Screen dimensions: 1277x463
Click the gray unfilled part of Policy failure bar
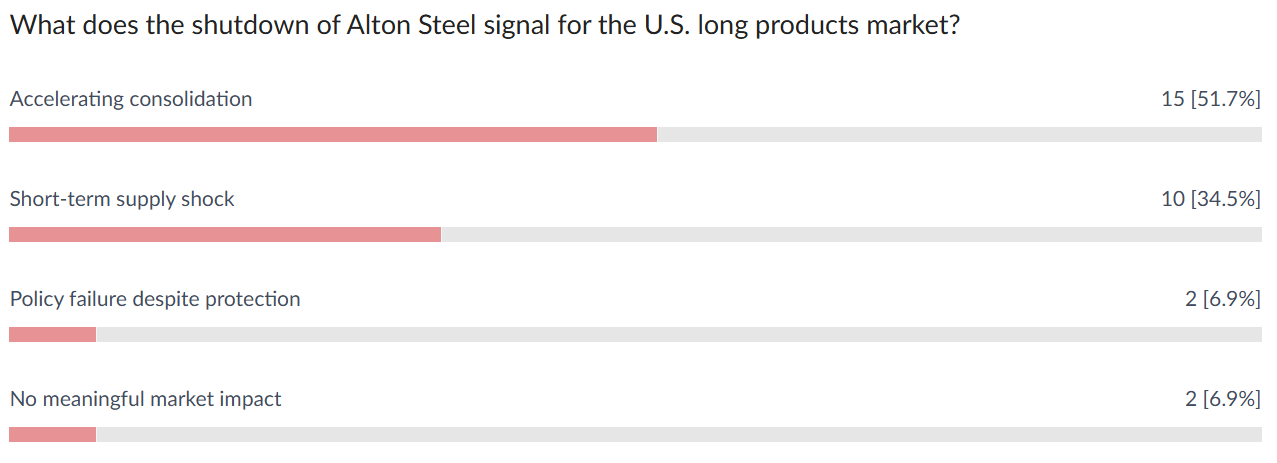tap(678, 334)
